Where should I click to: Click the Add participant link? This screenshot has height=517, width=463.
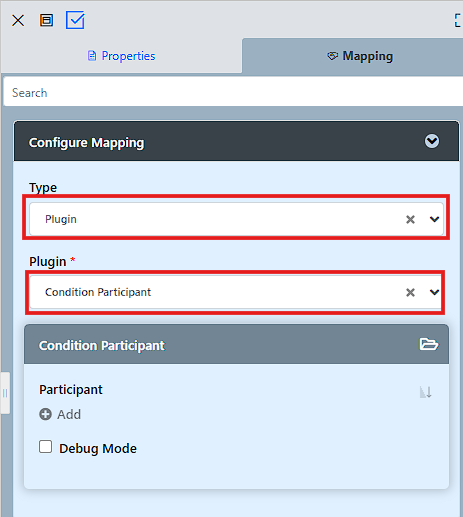click(69, 414)
